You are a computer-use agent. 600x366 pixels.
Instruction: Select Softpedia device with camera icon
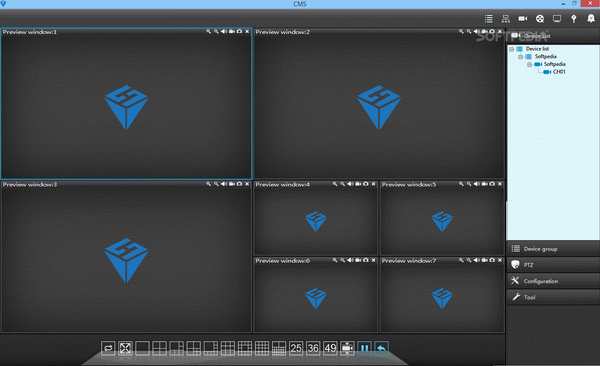pyautogui.click(x=554, y=64)
